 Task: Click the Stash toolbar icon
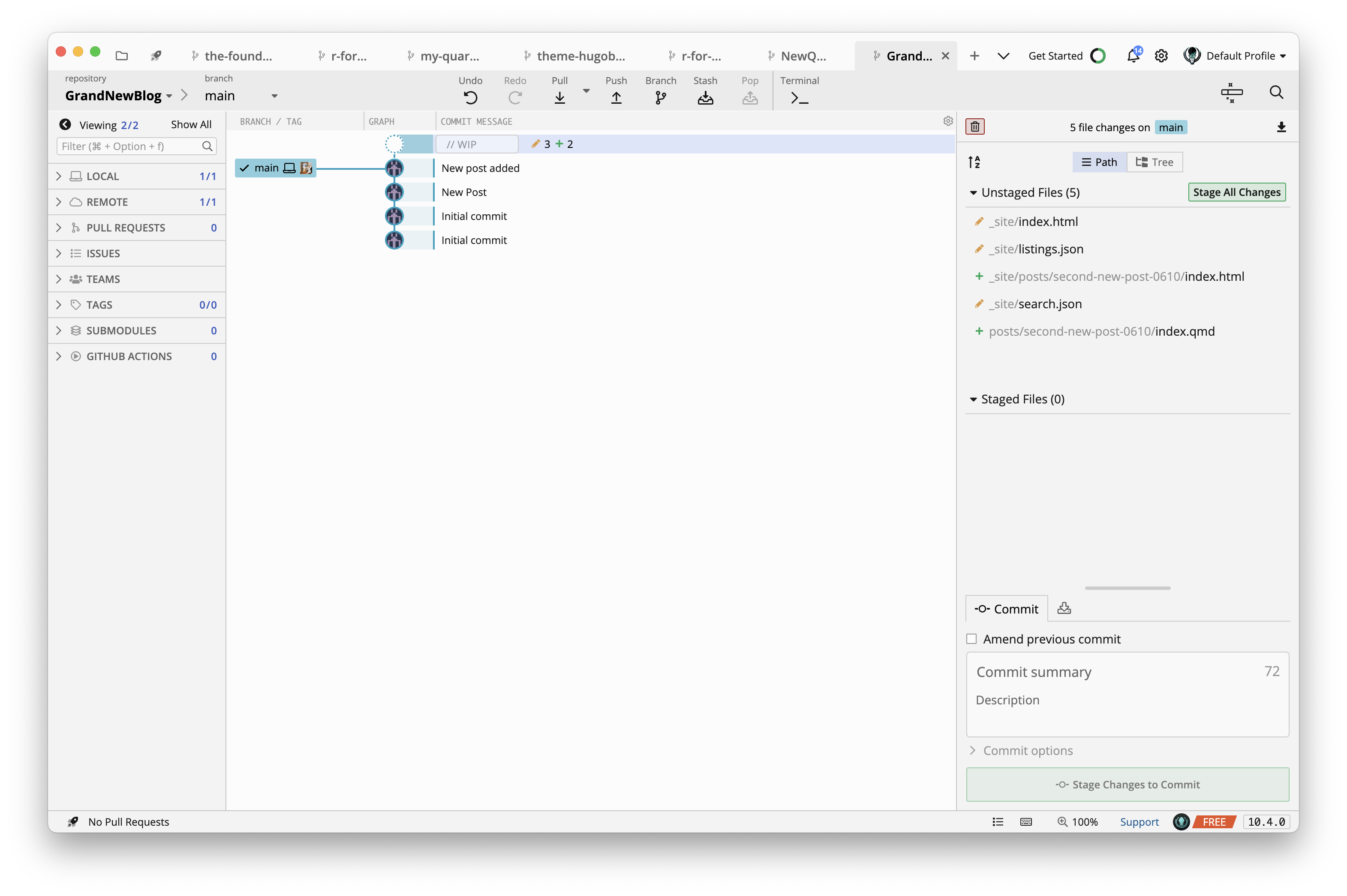(705, 98)
